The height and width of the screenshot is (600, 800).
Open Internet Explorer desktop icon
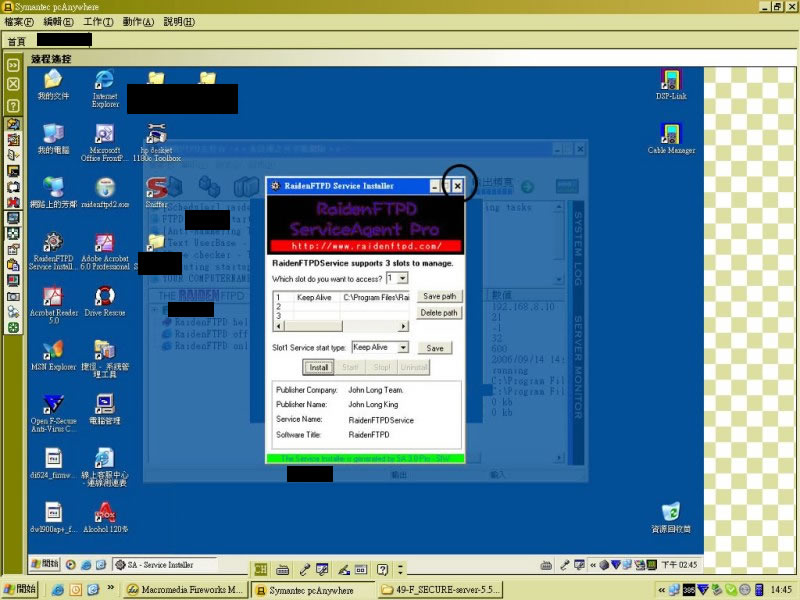105,89
